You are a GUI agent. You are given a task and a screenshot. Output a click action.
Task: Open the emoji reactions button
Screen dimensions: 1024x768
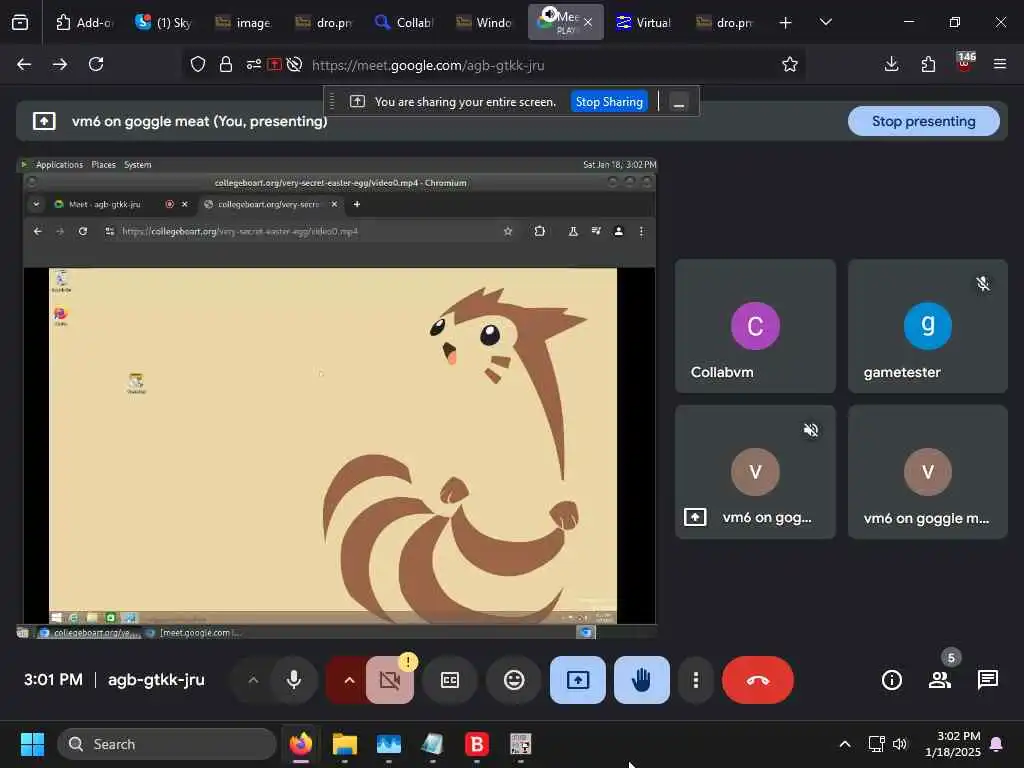tap(514, 680)
